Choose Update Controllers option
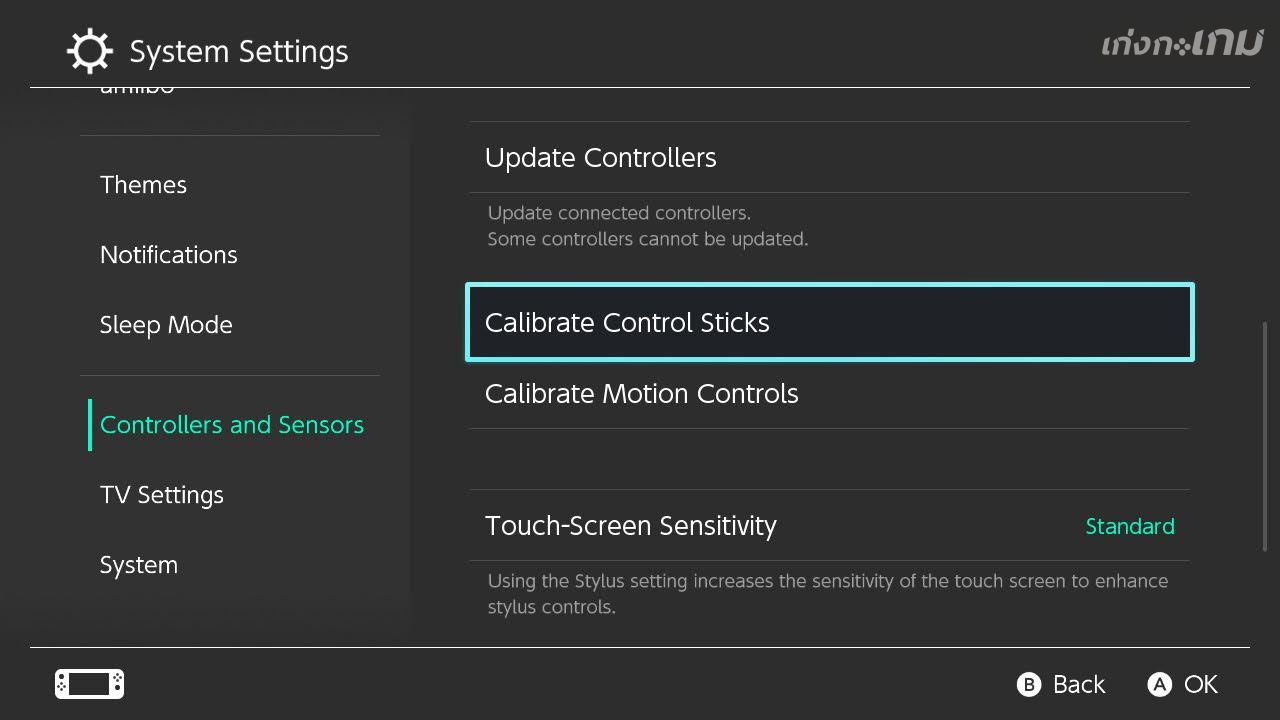The image size is (1280, 720). coord(600,158)
